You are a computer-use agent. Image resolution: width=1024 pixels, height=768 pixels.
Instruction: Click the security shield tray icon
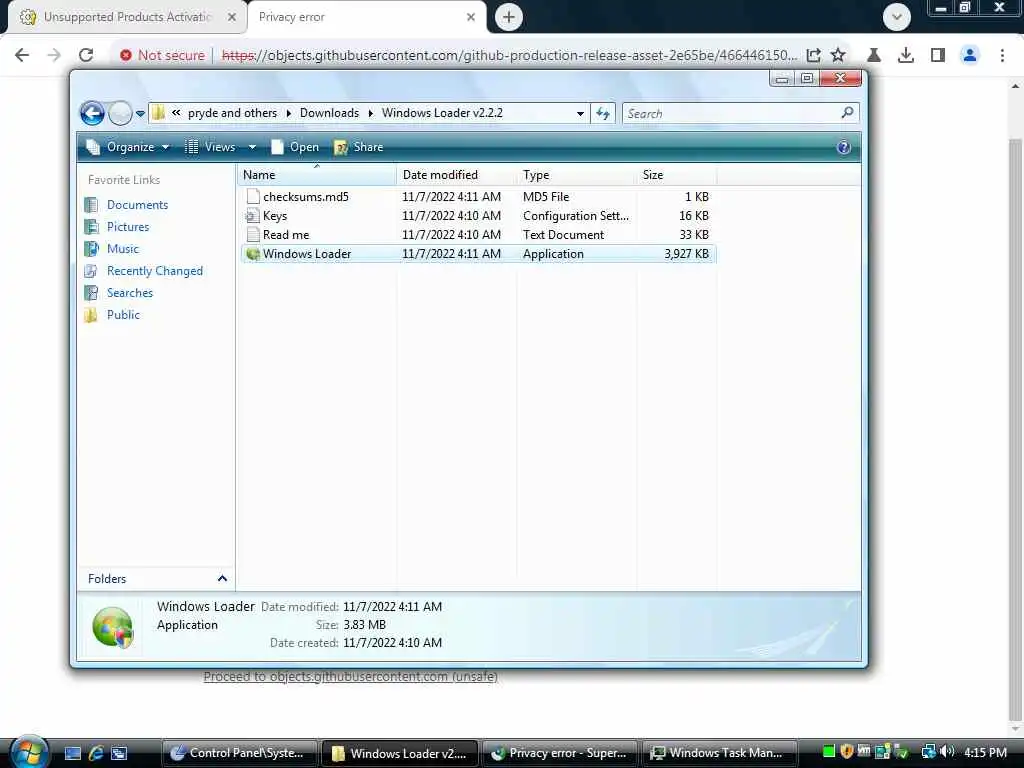(x=847, y=752)
